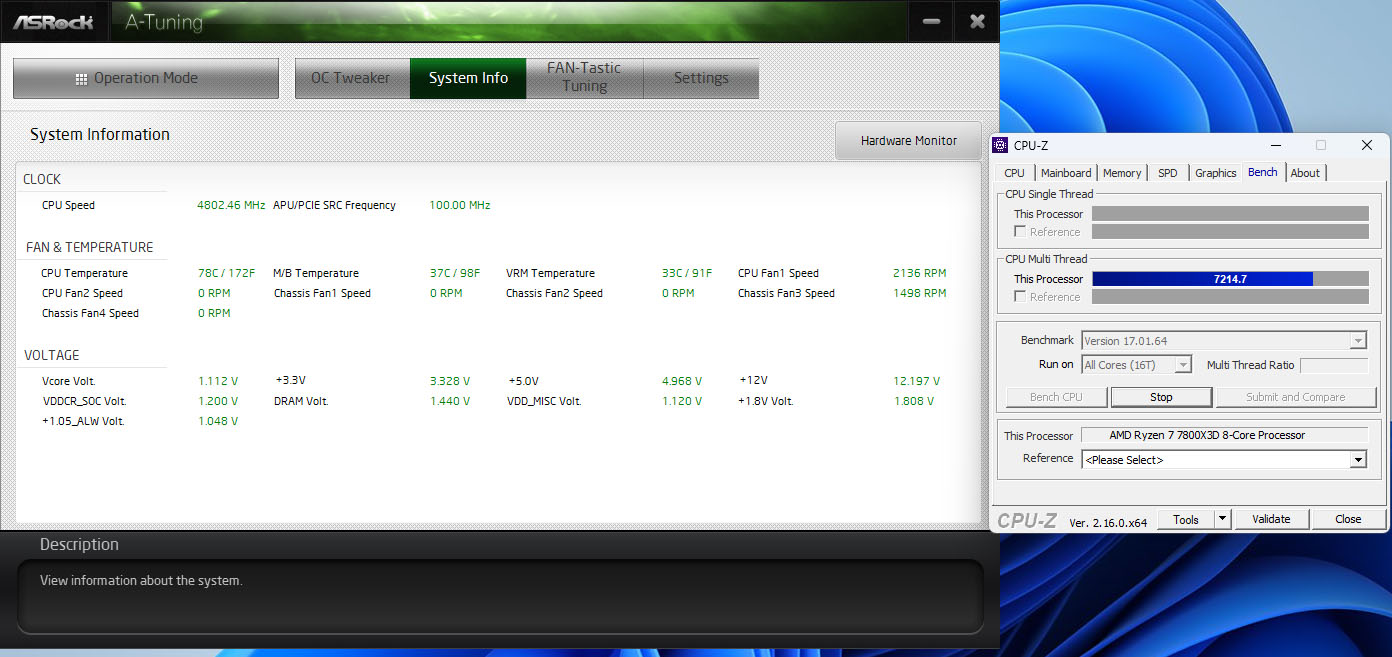The image size is (1392, 657).
Task: Click VDD_MISC Volt. value 1.120 V
Action: (x=682, y=401)
